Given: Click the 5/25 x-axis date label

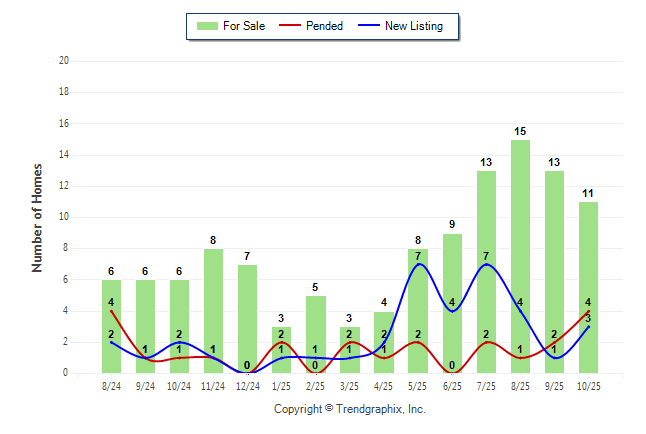Looking at the screenshot, I should [x=418, y=385].
